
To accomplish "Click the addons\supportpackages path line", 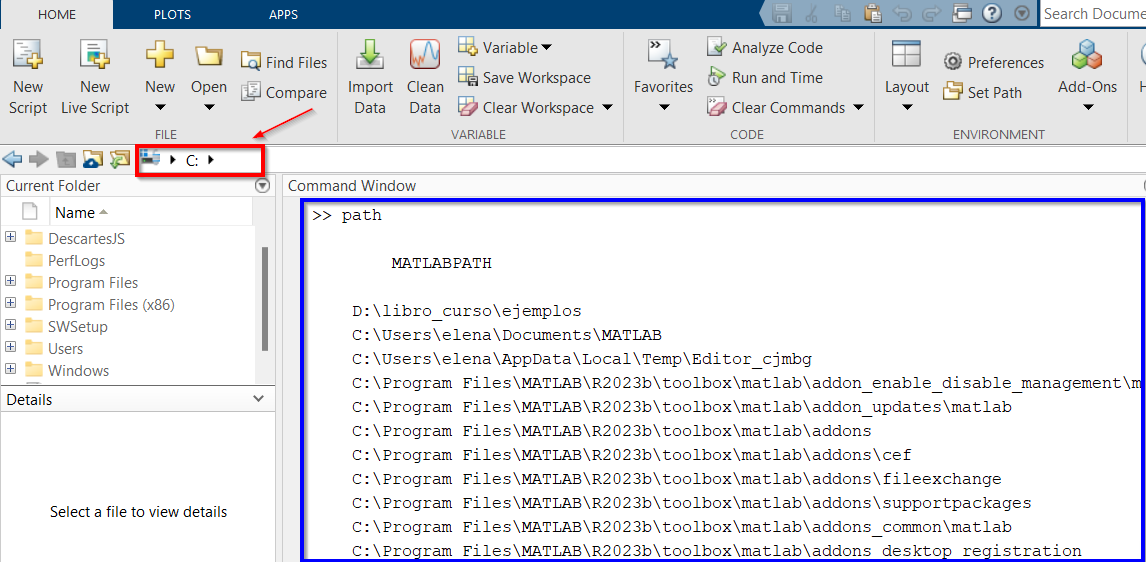I will (x=691, y=503).
